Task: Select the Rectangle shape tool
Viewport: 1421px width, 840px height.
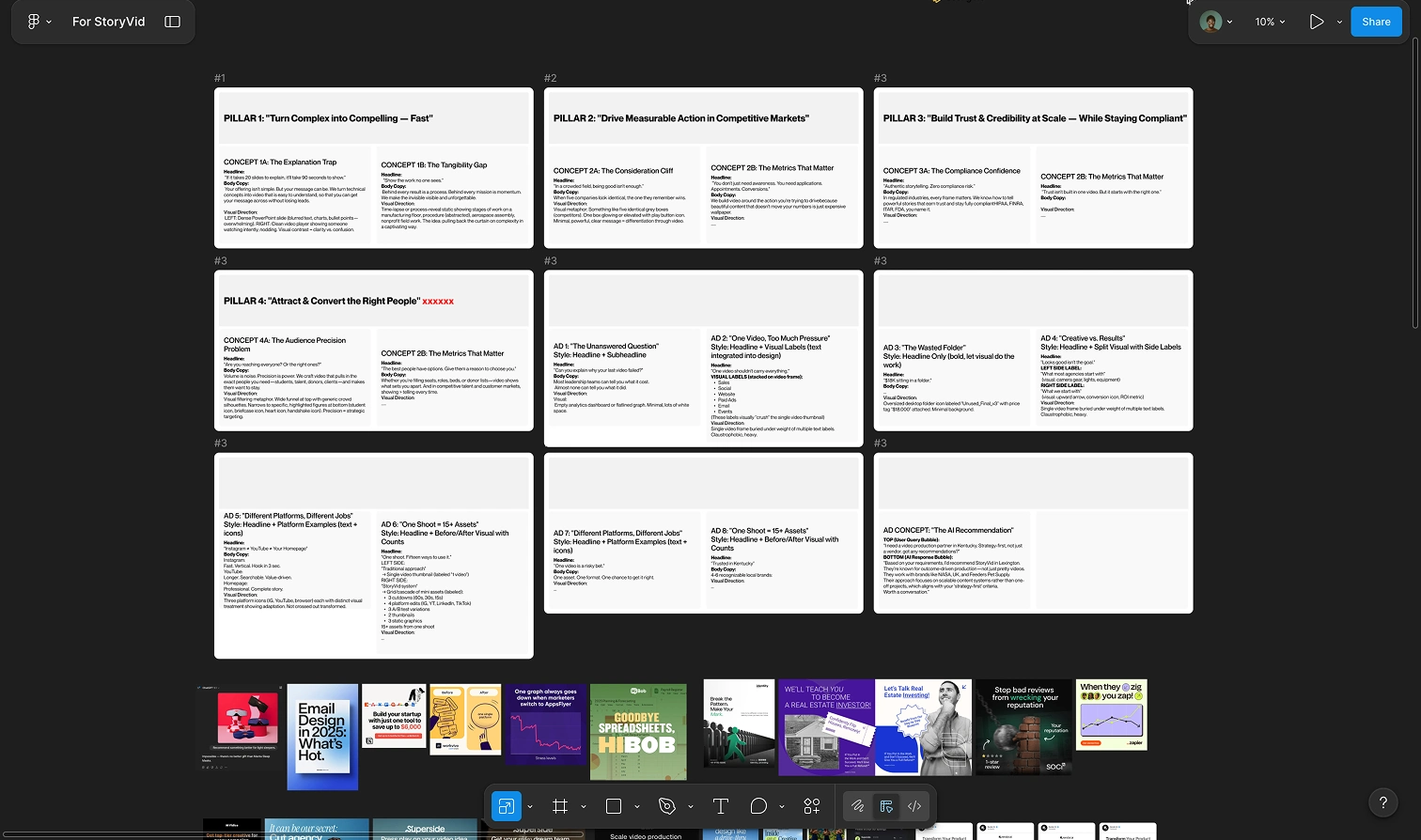Action: click(614, 805)
